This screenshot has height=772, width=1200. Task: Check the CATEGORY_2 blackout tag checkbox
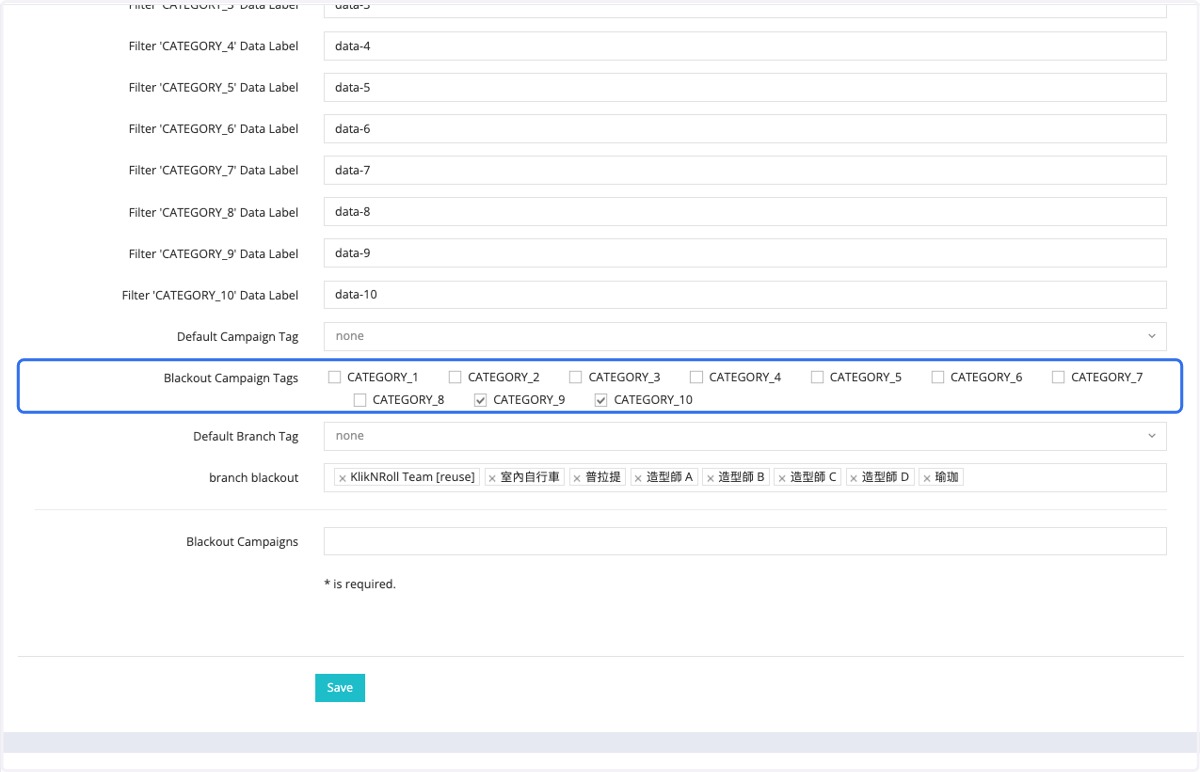pyautogui.click(x=455, y=377)
